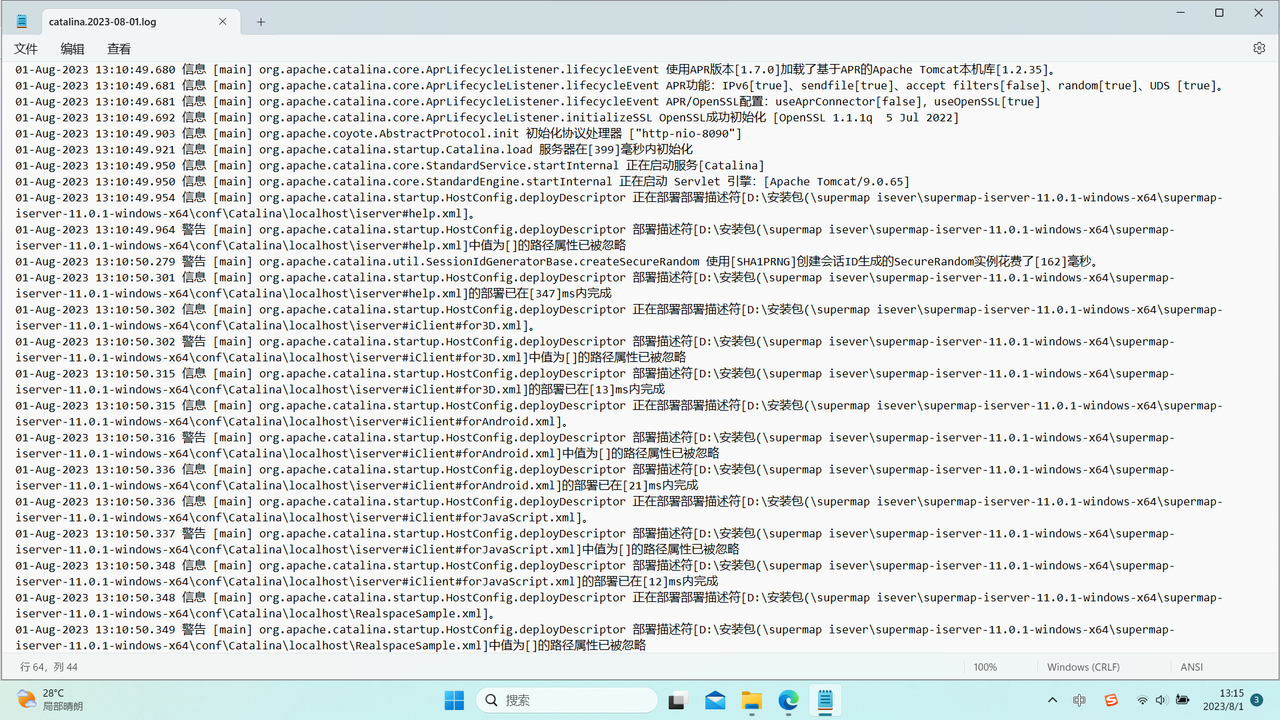The image size is (1280, 720).
Task: Click the text "http-nio-8090" in the log
Action: (687, 134)
